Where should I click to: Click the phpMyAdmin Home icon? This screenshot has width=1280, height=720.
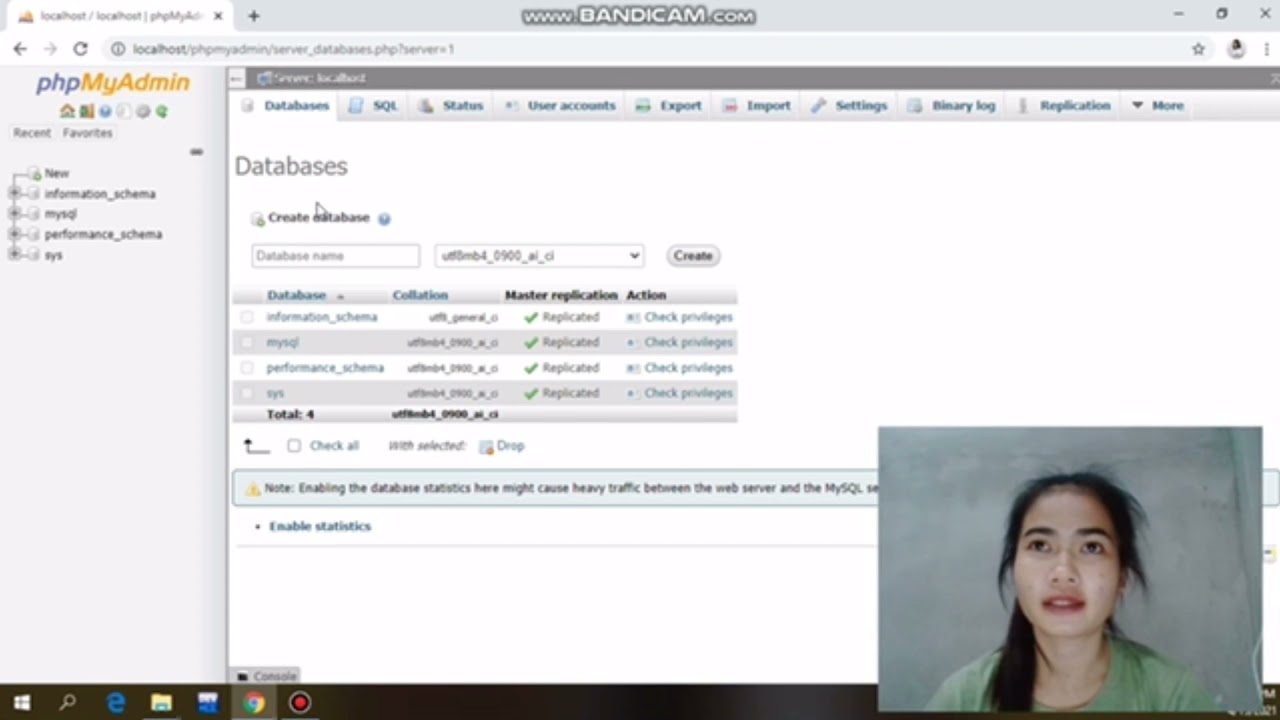tap(67, 111)
